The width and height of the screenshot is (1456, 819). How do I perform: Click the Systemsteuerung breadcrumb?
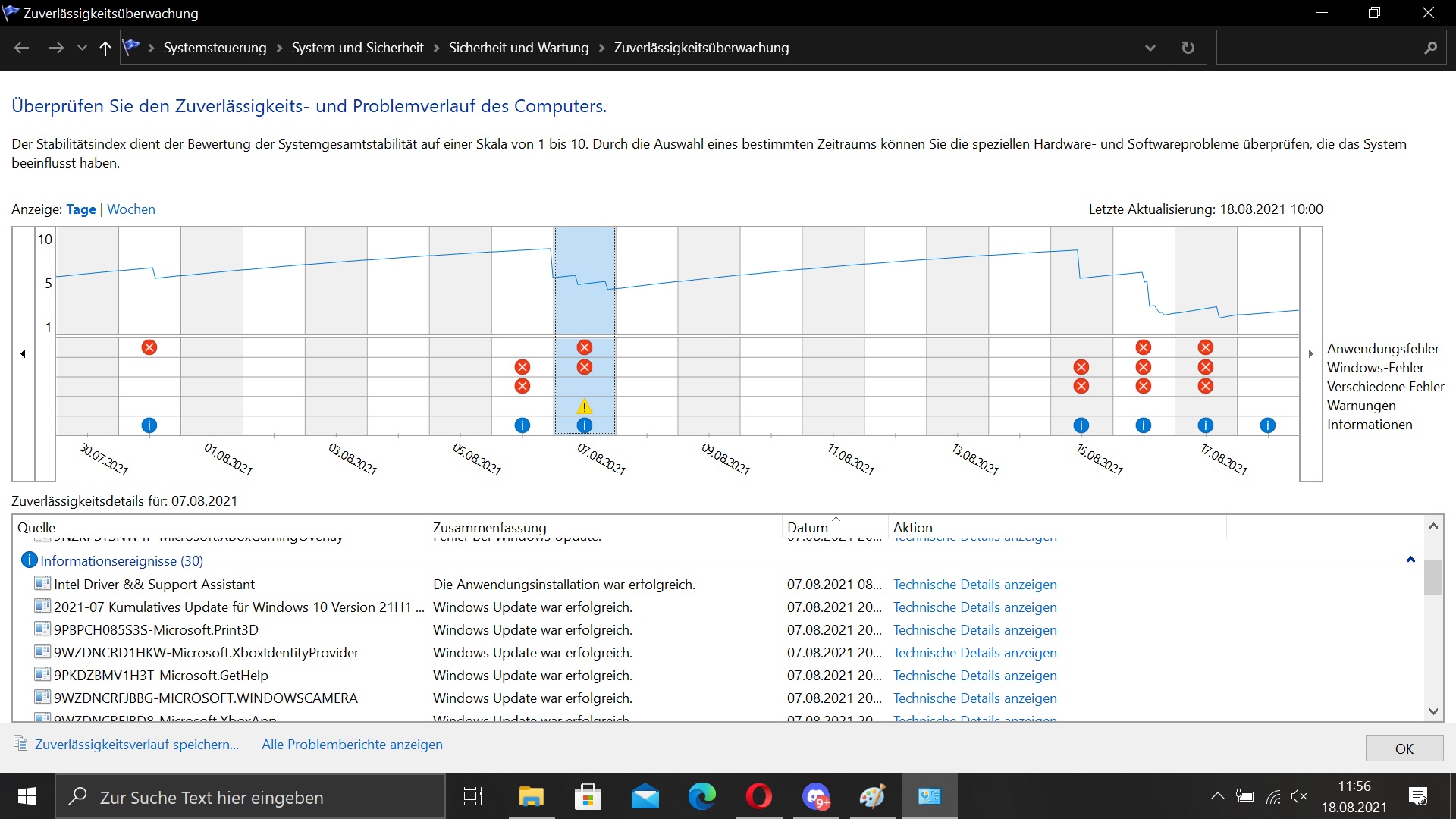[x=215, y=48]
